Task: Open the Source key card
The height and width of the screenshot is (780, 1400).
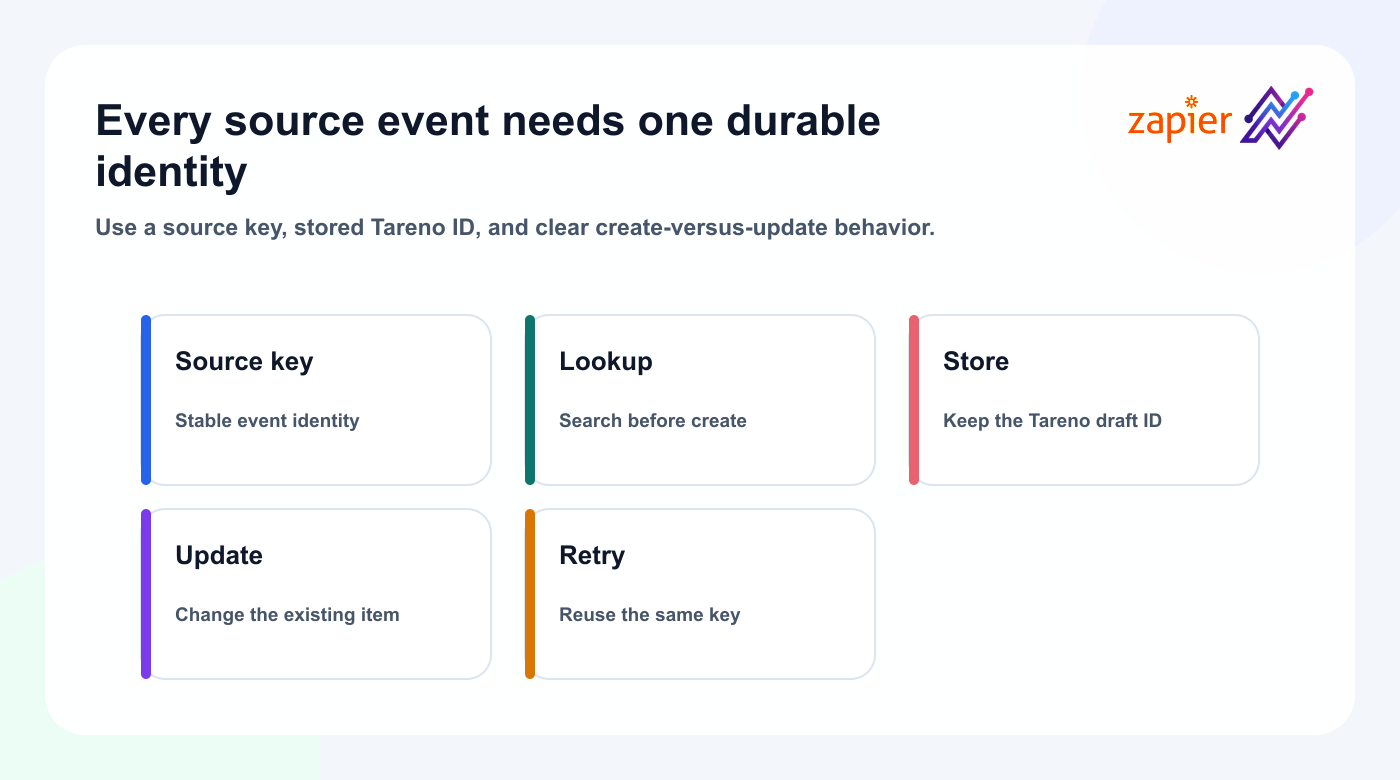Action: click(x=316, y=400)
